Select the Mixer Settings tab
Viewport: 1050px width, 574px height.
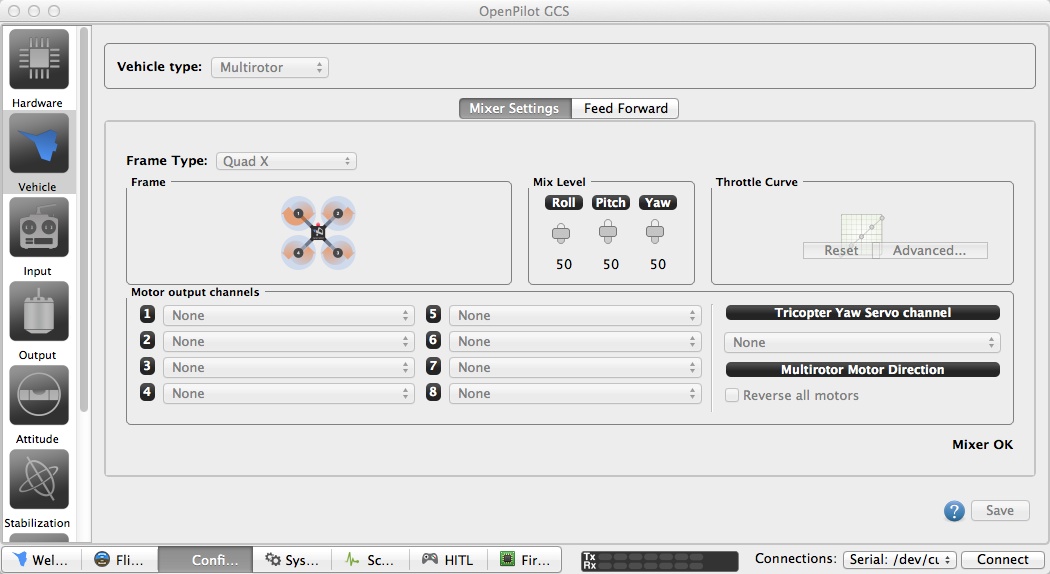(x=515, y=108)
